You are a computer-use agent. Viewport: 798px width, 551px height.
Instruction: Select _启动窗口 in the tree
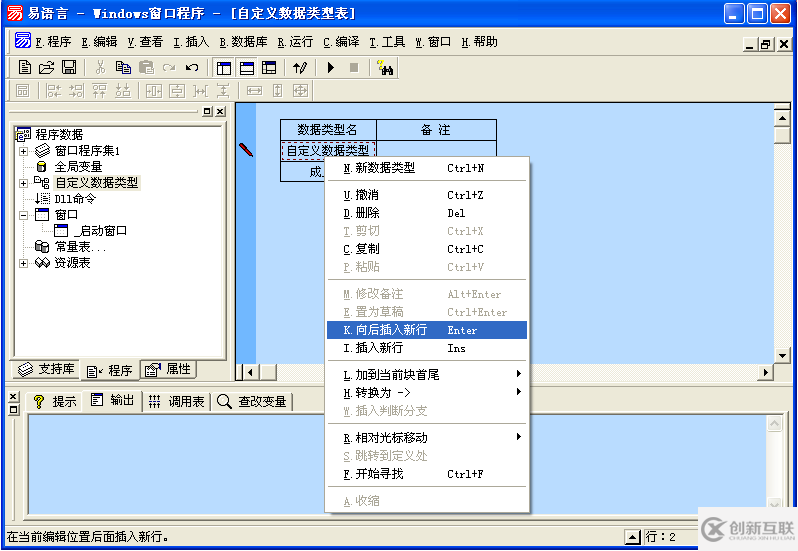100,231
